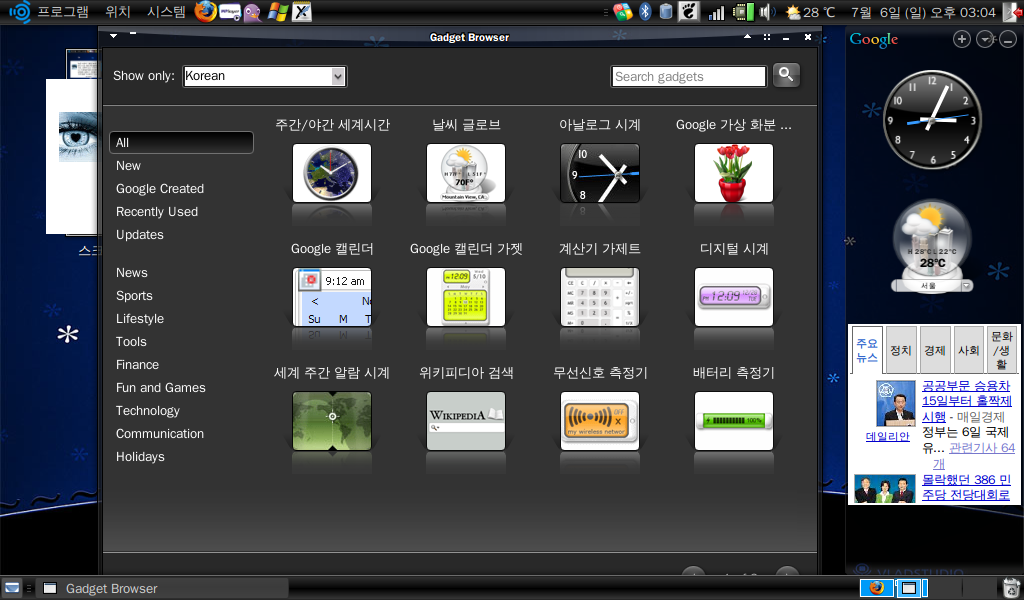The image size is (1024, 600).
Task: Filter by the News category
Action: pos(132,273)
